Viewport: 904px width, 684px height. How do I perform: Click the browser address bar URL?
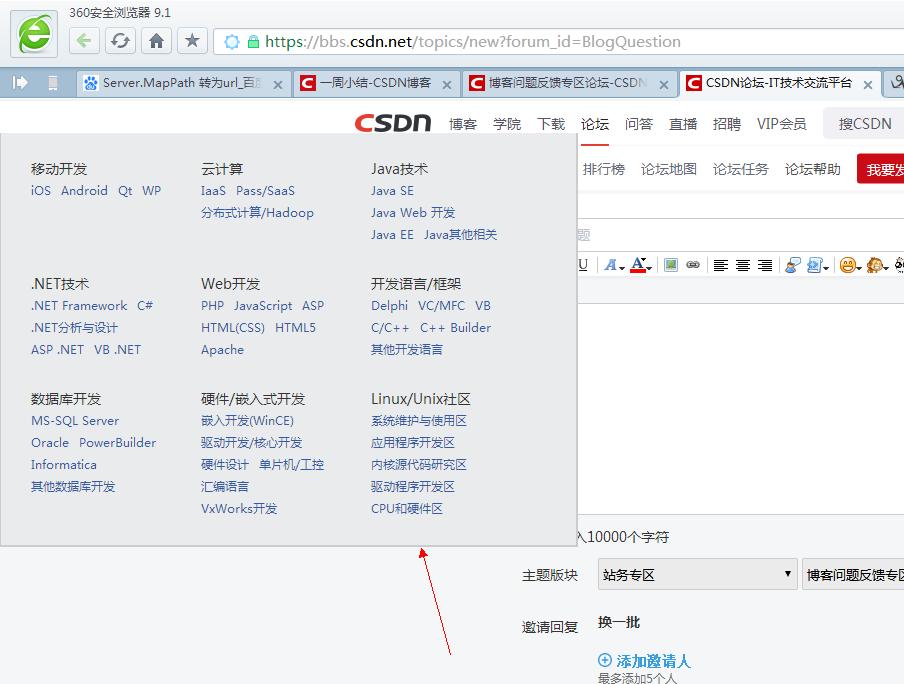pos(473,42)
